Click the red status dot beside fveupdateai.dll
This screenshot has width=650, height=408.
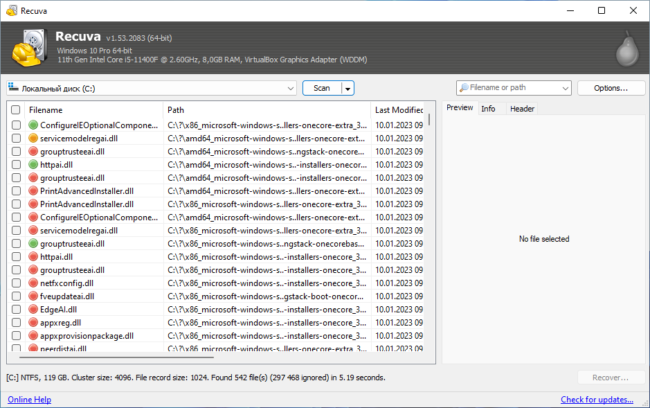(33, 296)
